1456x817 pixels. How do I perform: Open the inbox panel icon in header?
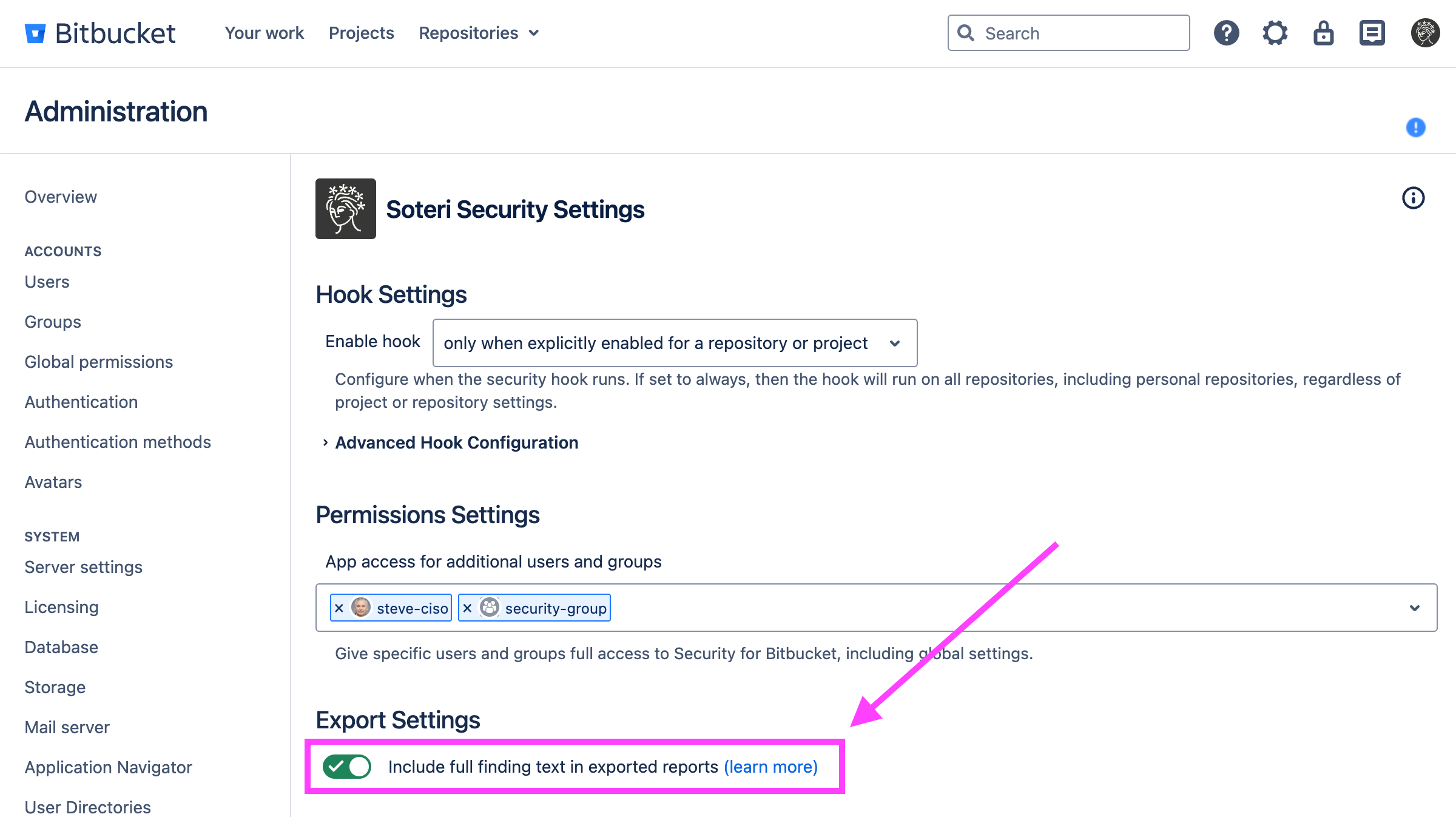1372,33
